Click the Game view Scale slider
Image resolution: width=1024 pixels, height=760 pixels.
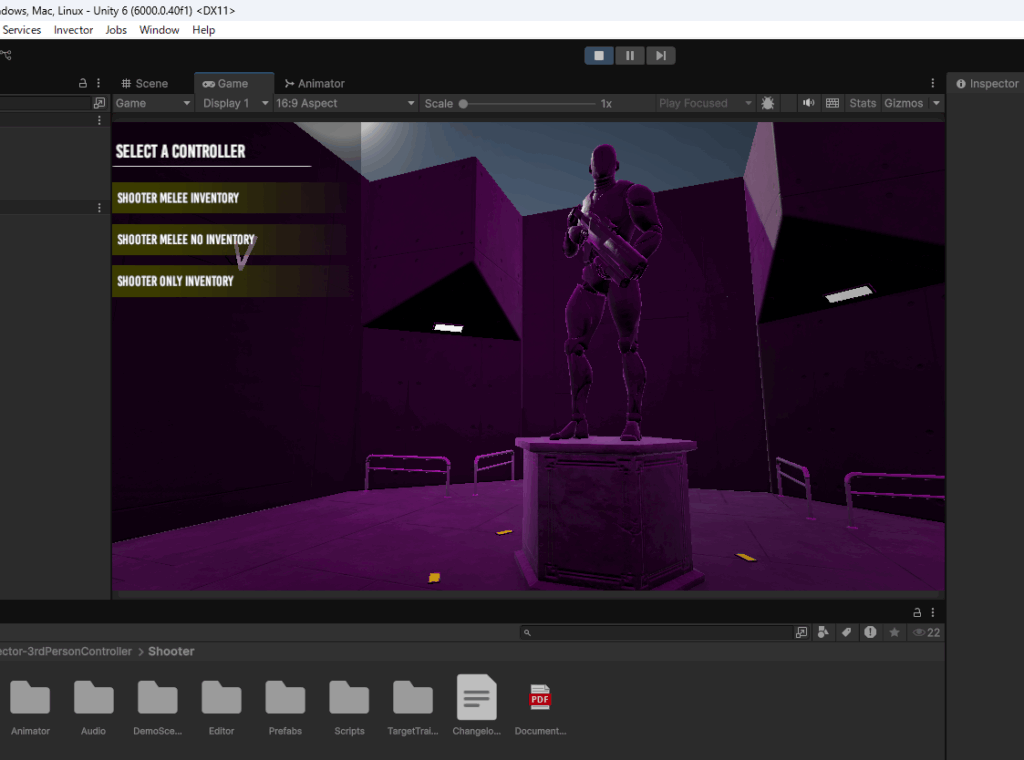530,103
